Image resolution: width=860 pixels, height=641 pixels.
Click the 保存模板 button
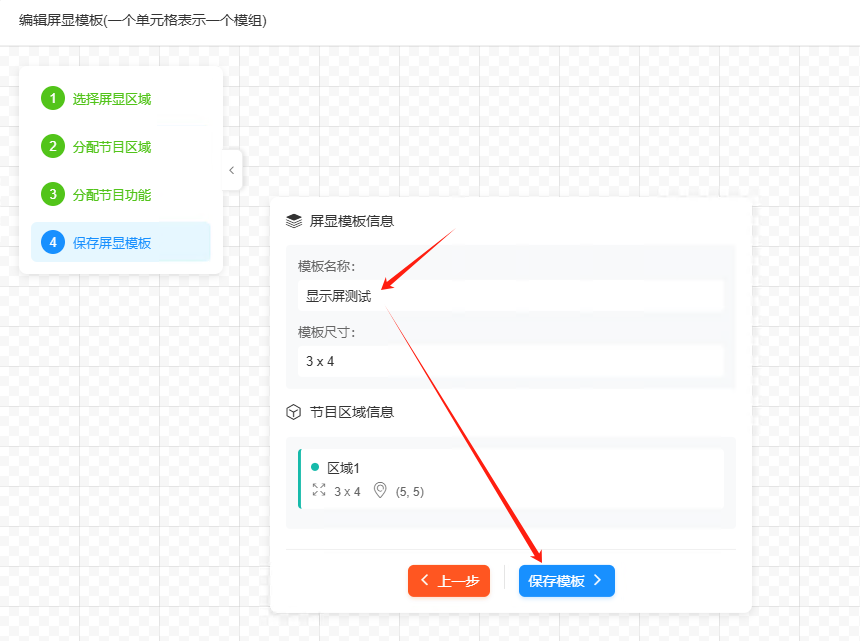click(567, 581)
